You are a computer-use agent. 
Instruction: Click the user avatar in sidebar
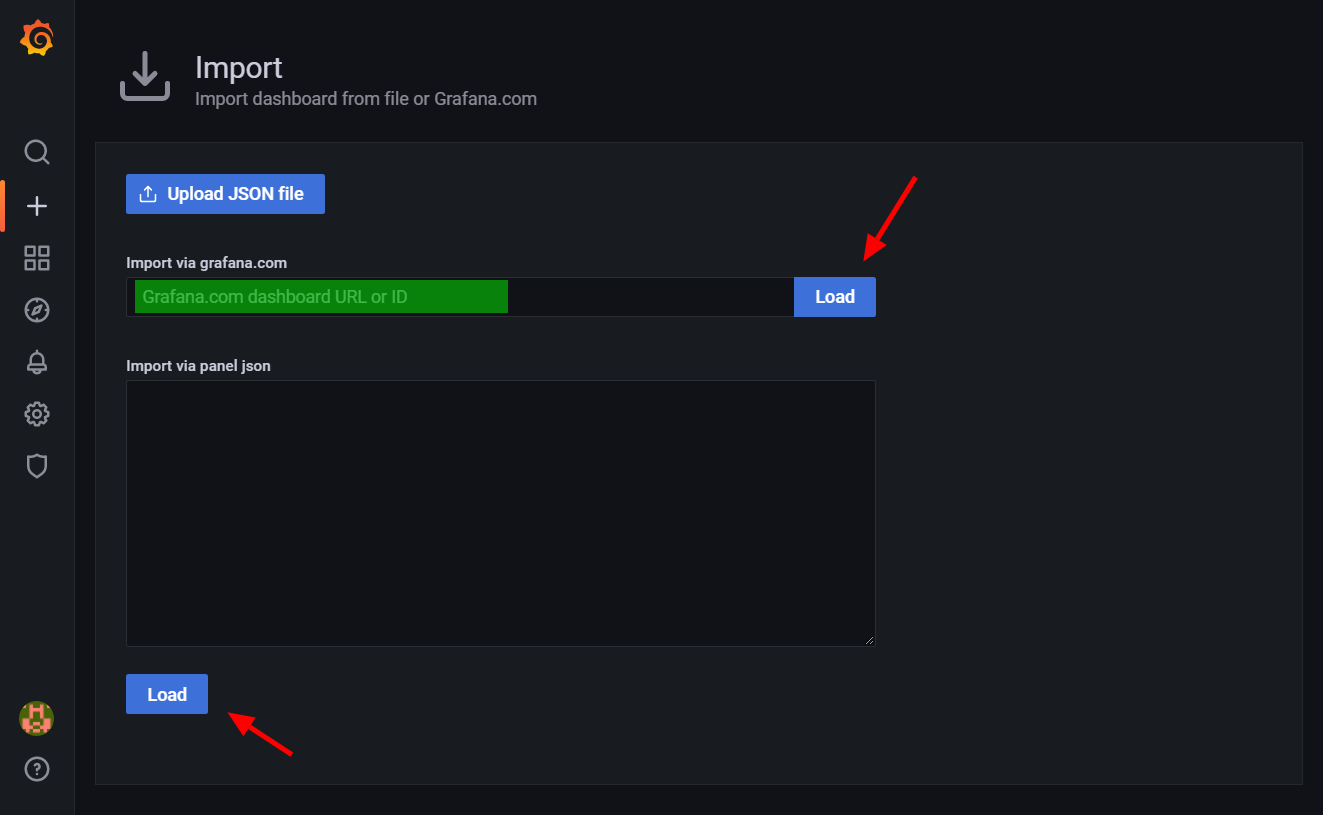[37, 718]
